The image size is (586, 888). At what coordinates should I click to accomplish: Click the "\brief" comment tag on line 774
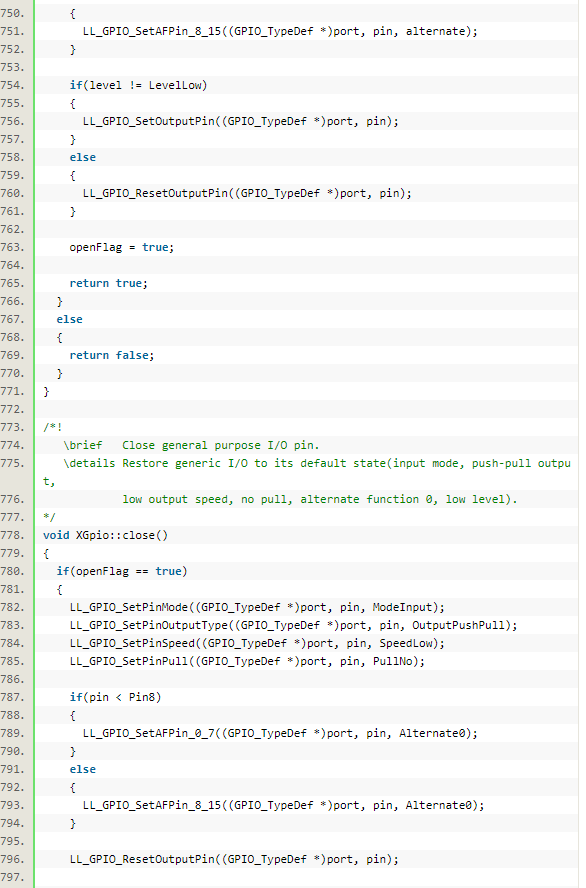pyautogui.click(x=83, y=445)
